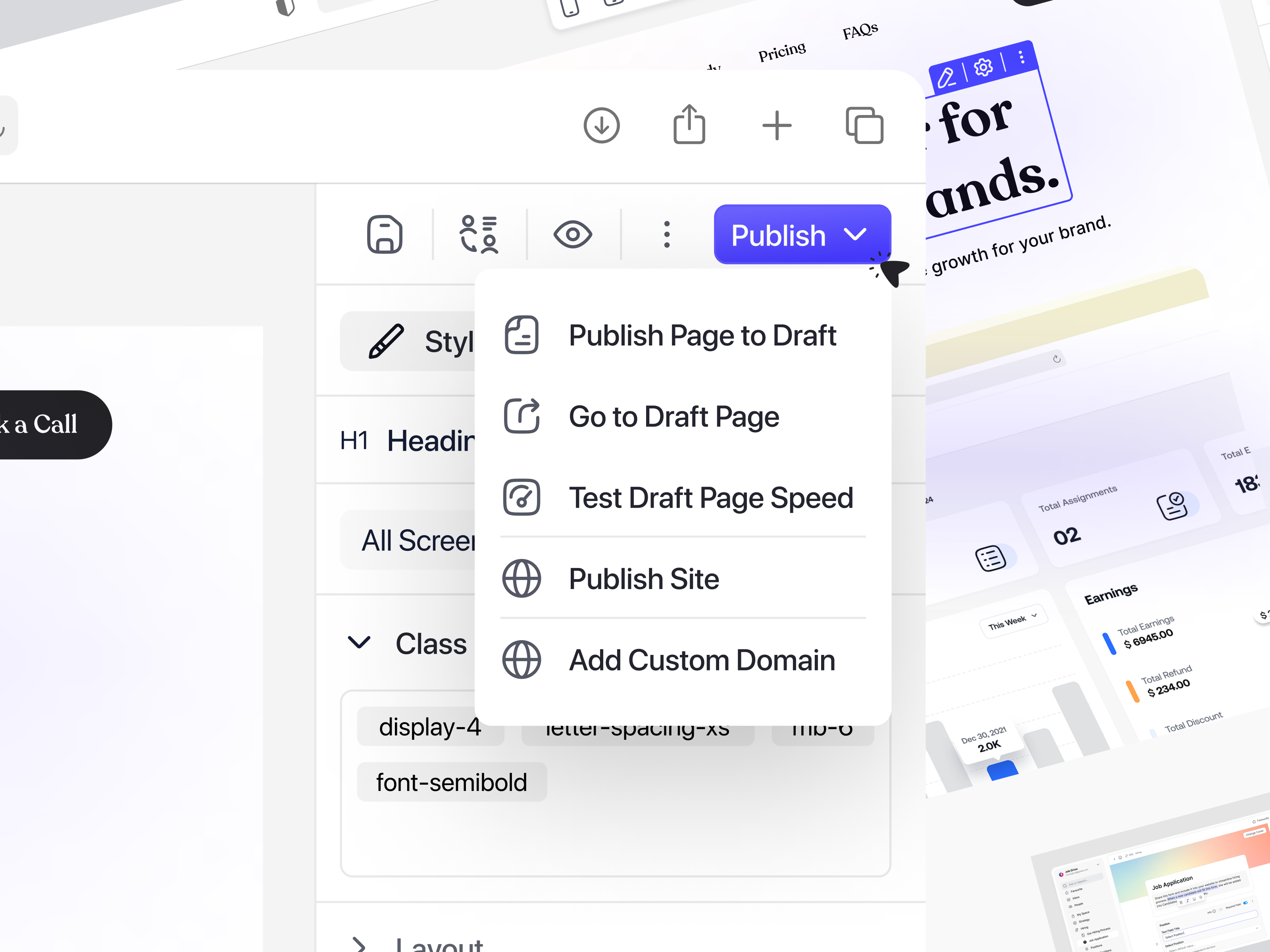This screenshot has width=1270, height=952.
Task: Collapse the Class section chevron
Action: click(x=360, y=642)
